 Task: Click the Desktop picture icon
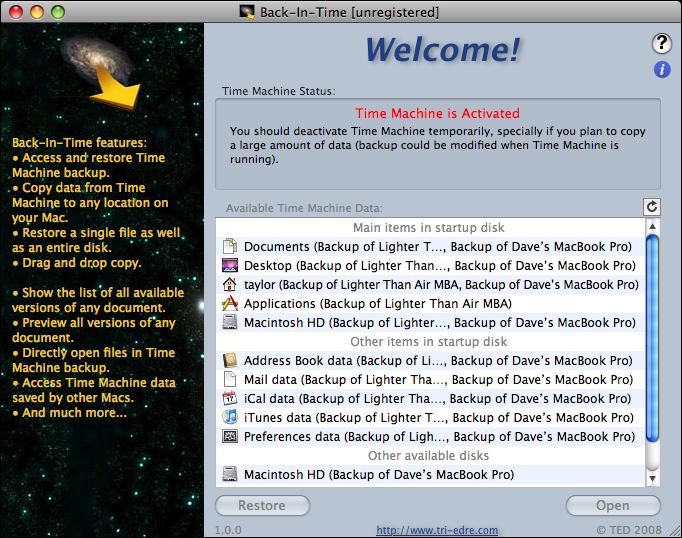[230, 265]
